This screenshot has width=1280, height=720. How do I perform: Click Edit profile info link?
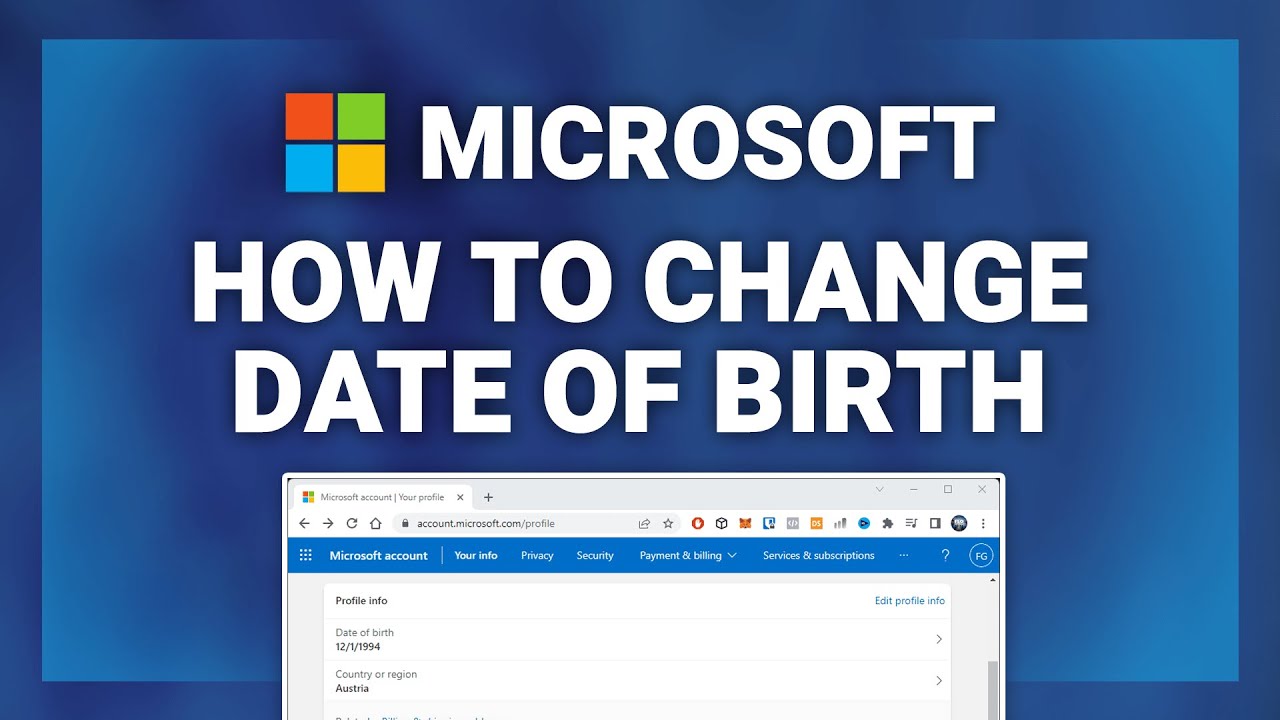[910, 601]
